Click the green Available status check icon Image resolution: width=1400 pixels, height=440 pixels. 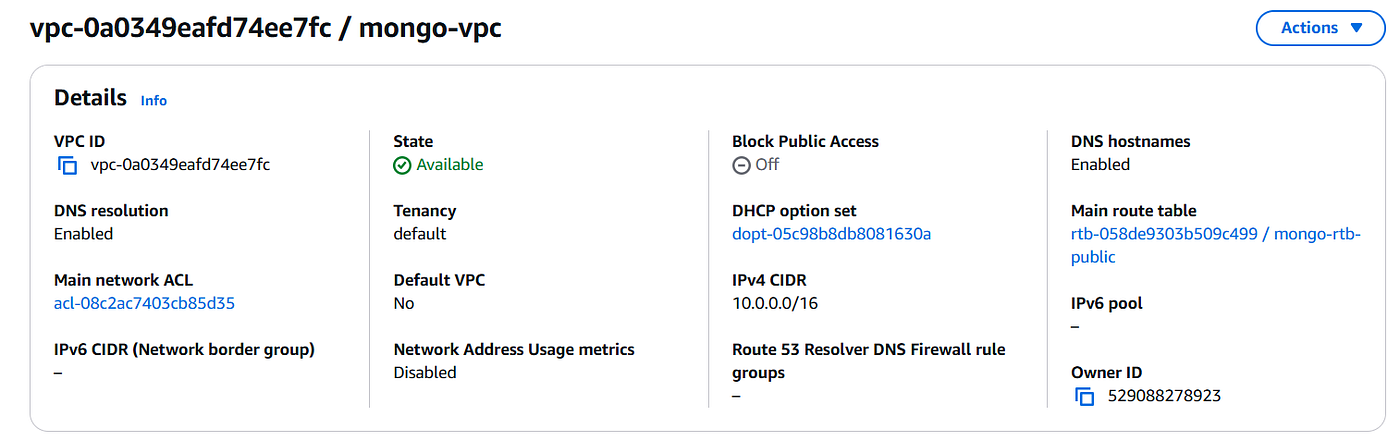tap(402, 165)
